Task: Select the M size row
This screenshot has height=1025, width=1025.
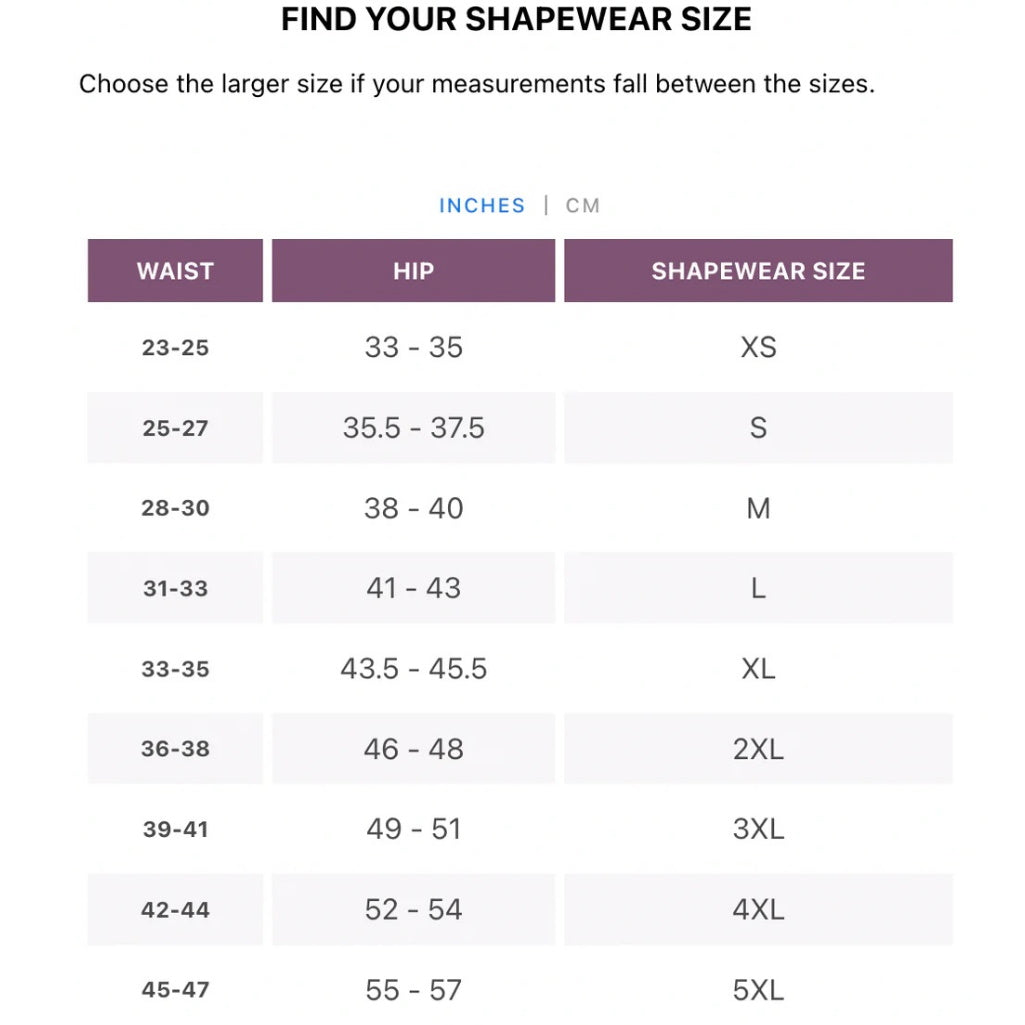Action: click(758, 508)
